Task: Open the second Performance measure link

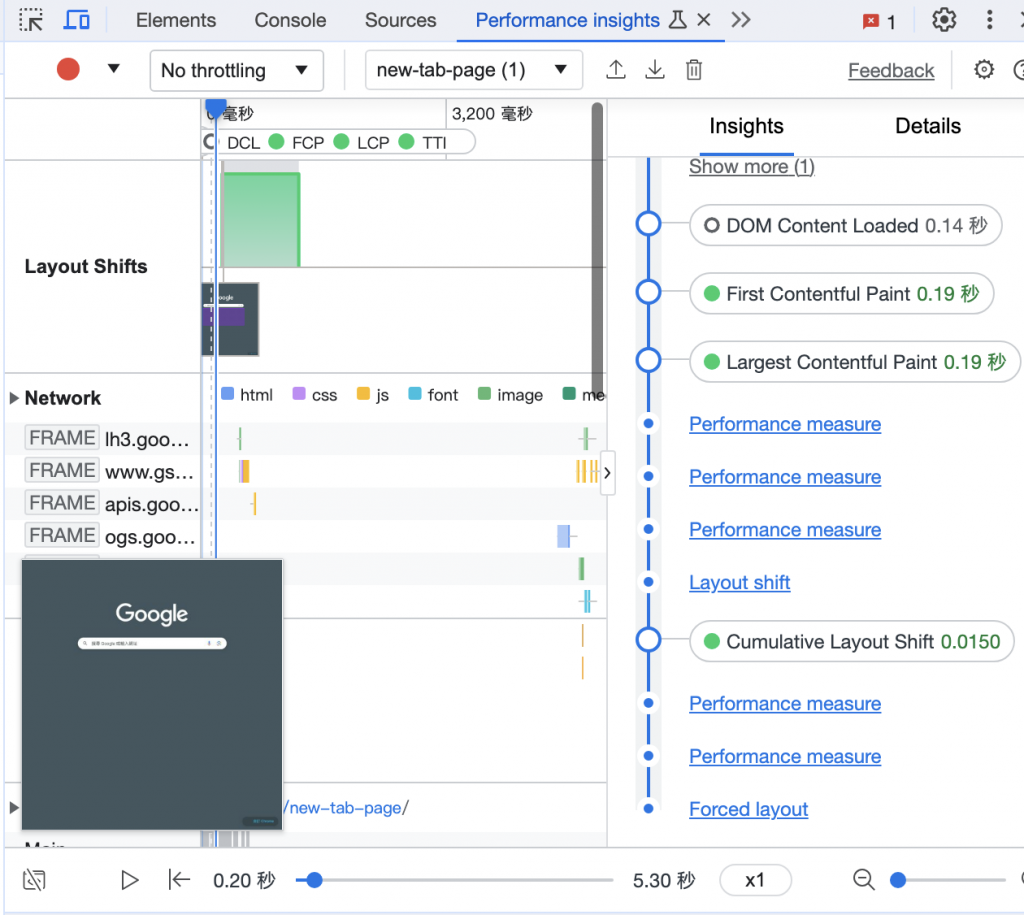Action: [785, 477]
